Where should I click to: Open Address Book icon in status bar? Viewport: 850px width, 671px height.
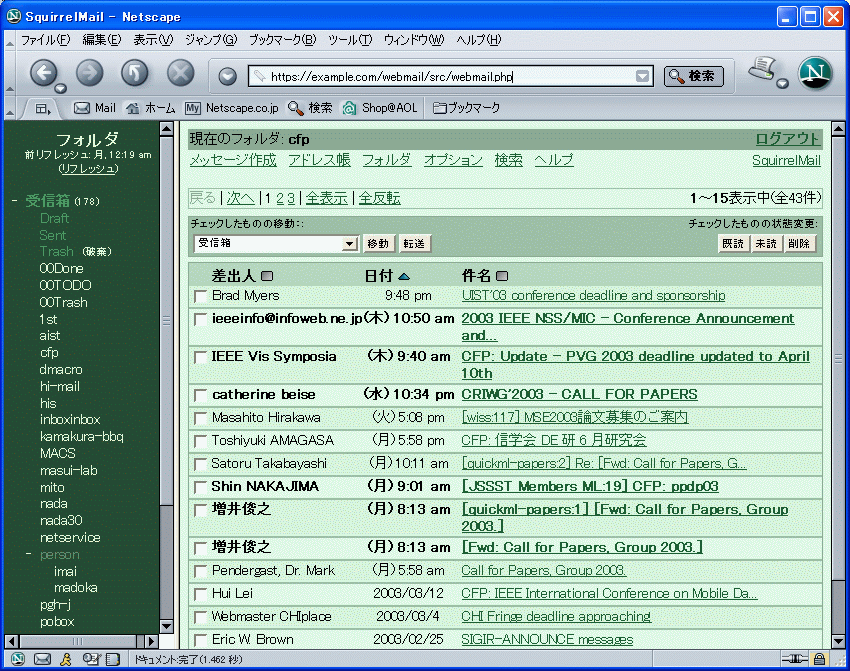click(x=113, y=659)
